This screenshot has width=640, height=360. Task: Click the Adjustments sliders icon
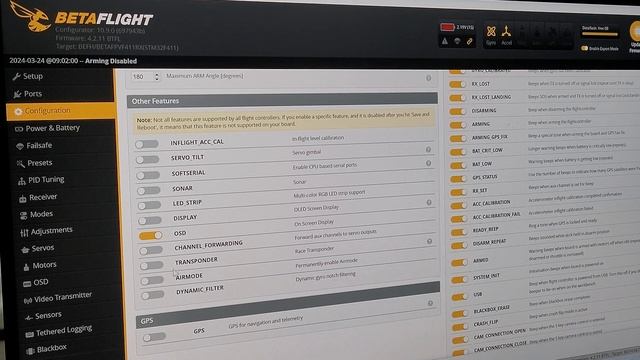[x=24, y=232]
